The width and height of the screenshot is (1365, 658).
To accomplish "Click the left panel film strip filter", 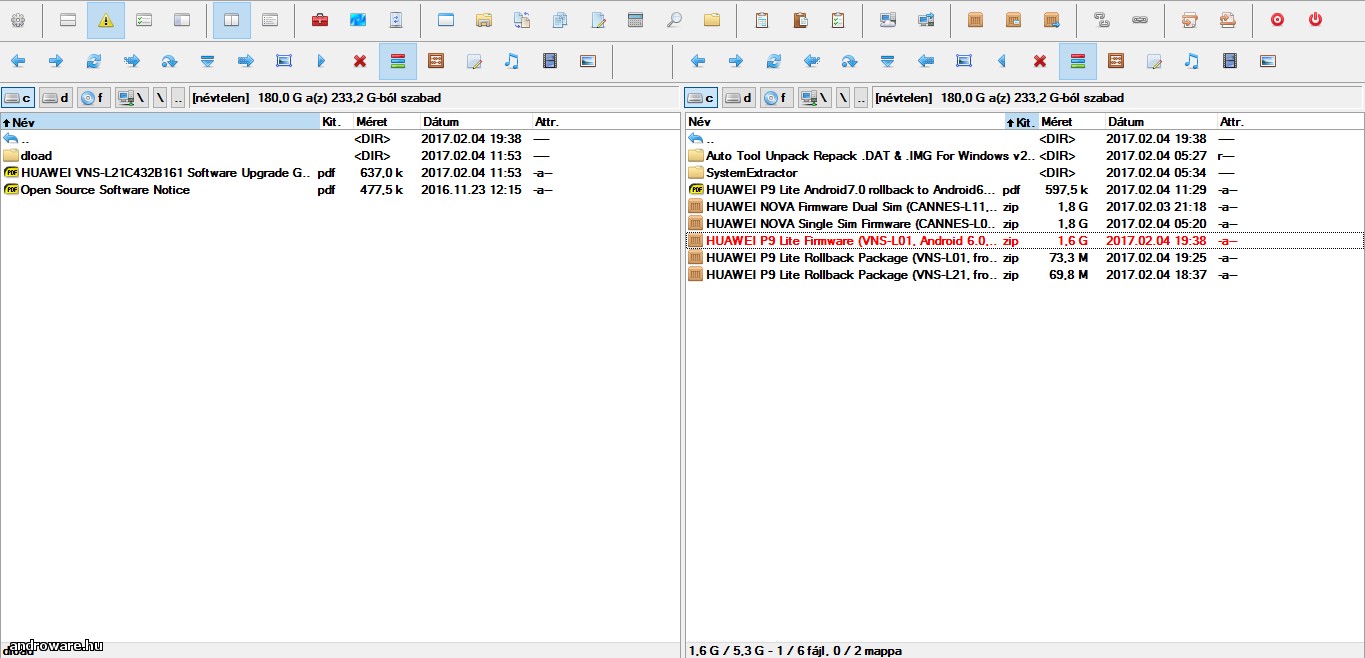I will coord(550,61).
